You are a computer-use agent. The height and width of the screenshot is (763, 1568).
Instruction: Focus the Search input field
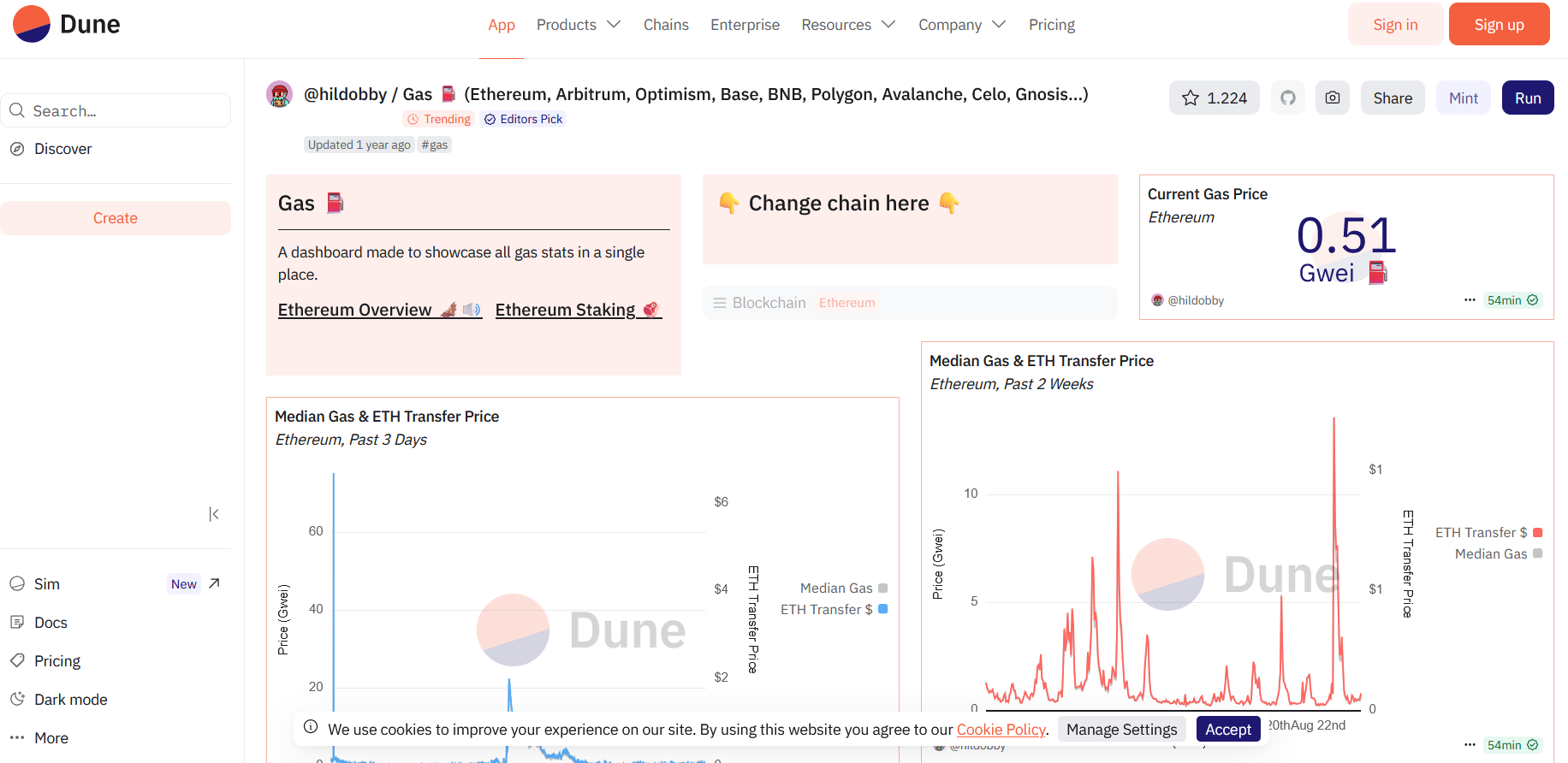[120, 111]
